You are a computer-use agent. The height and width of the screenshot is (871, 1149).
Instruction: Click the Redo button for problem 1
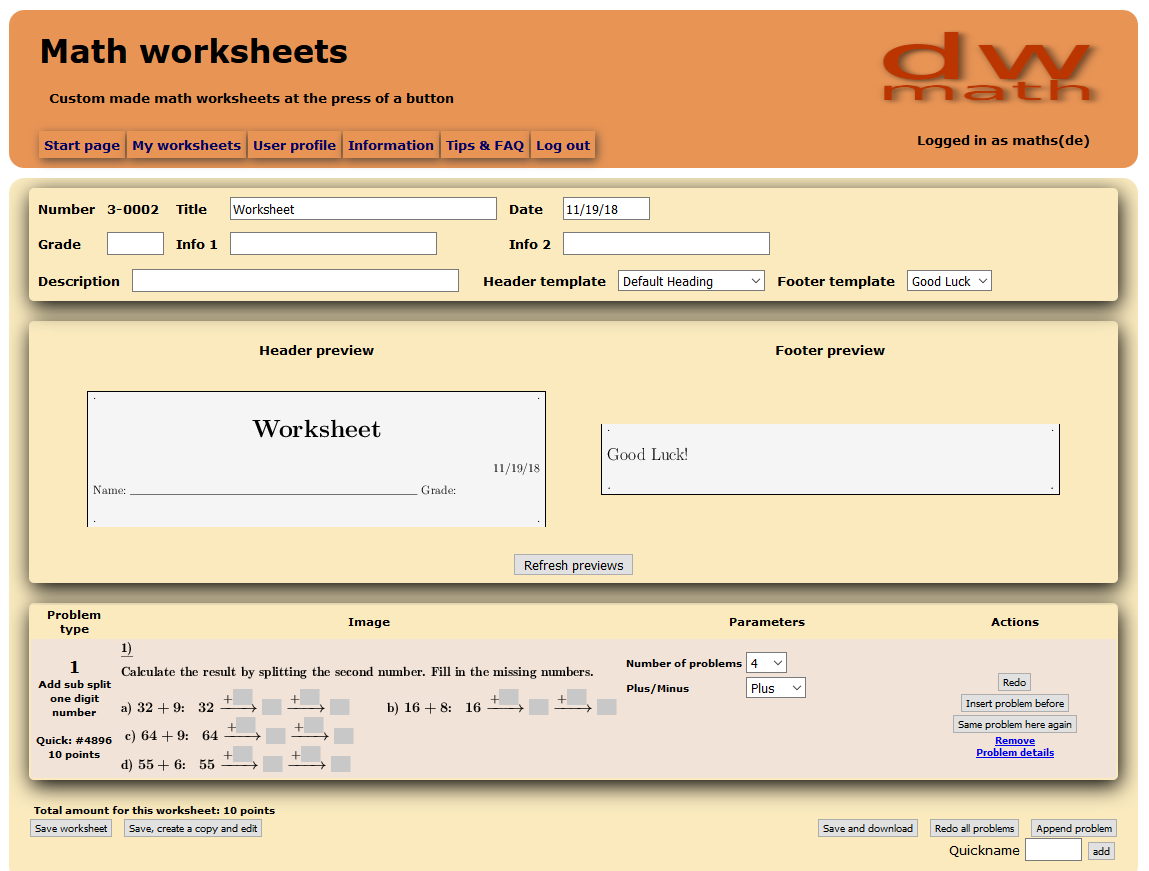click(x=1014, y=682)
